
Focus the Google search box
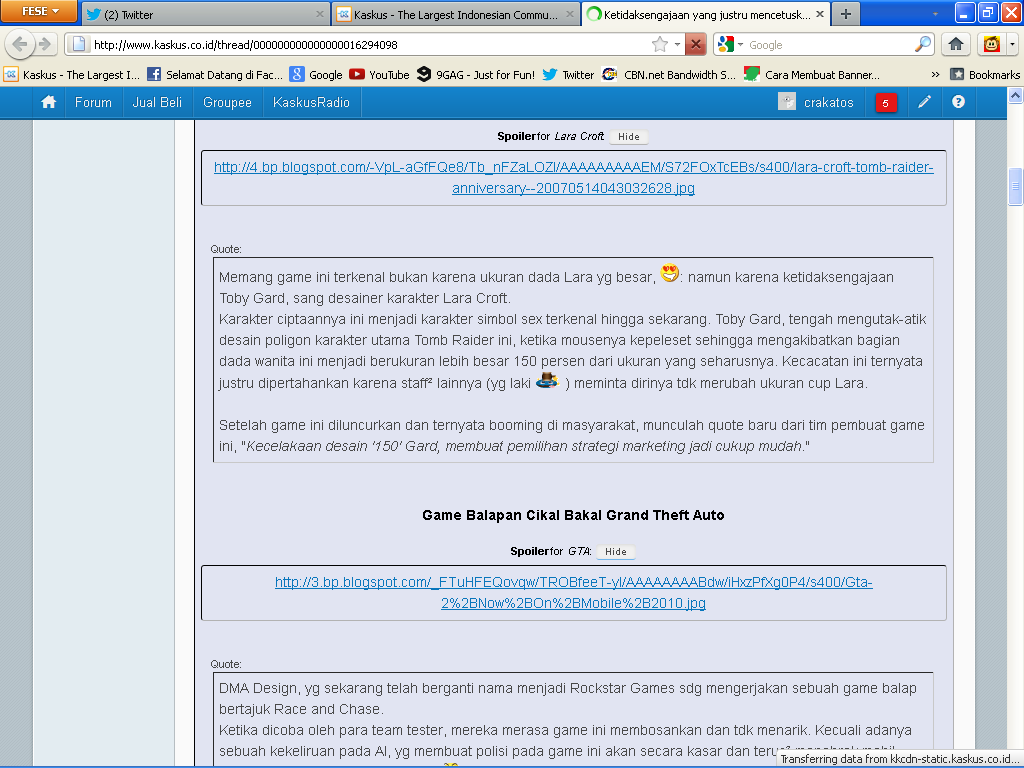[x=829, y=44]
